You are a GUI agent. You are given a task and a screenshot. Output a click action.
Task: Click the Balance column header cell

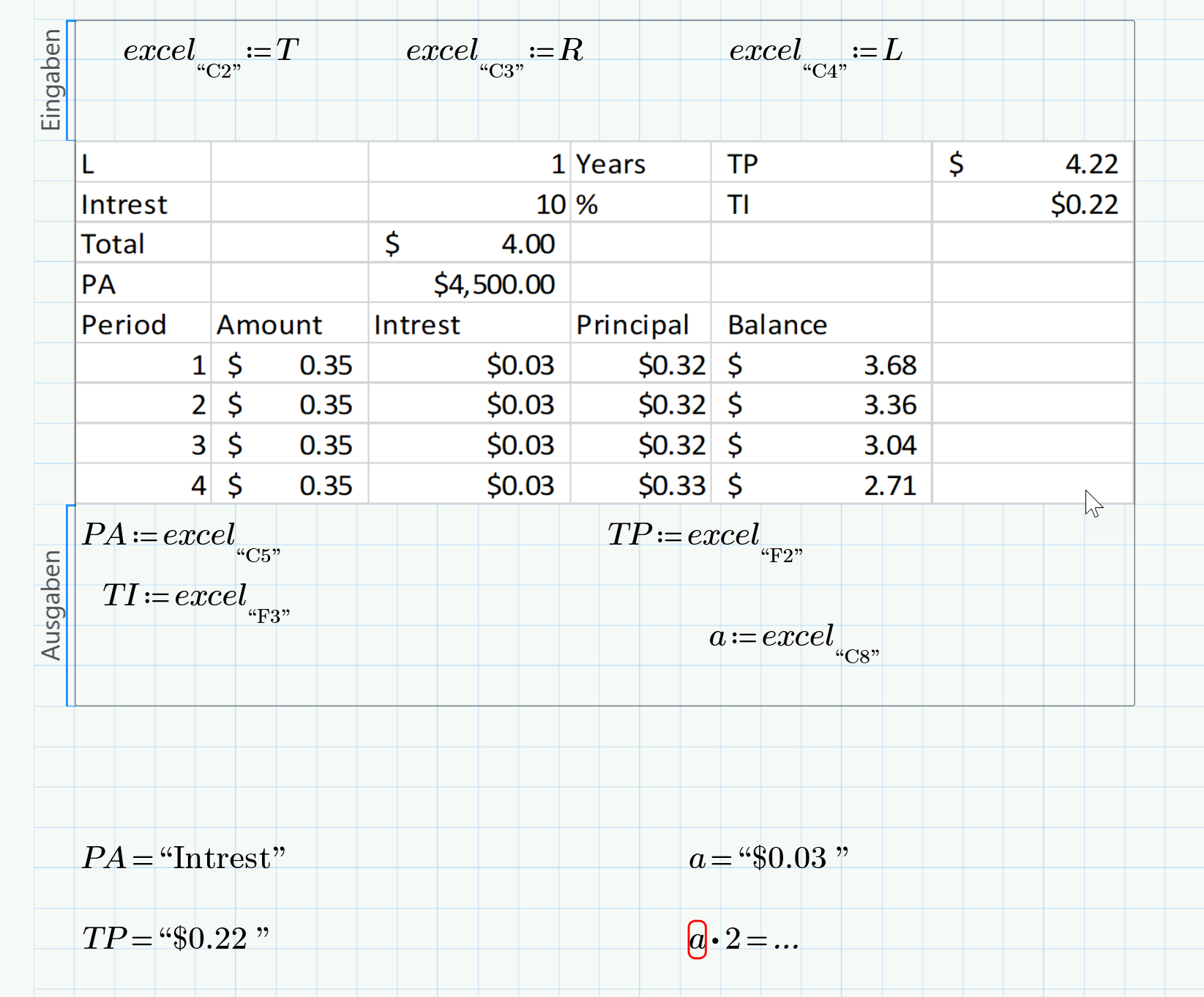(777, 324)
